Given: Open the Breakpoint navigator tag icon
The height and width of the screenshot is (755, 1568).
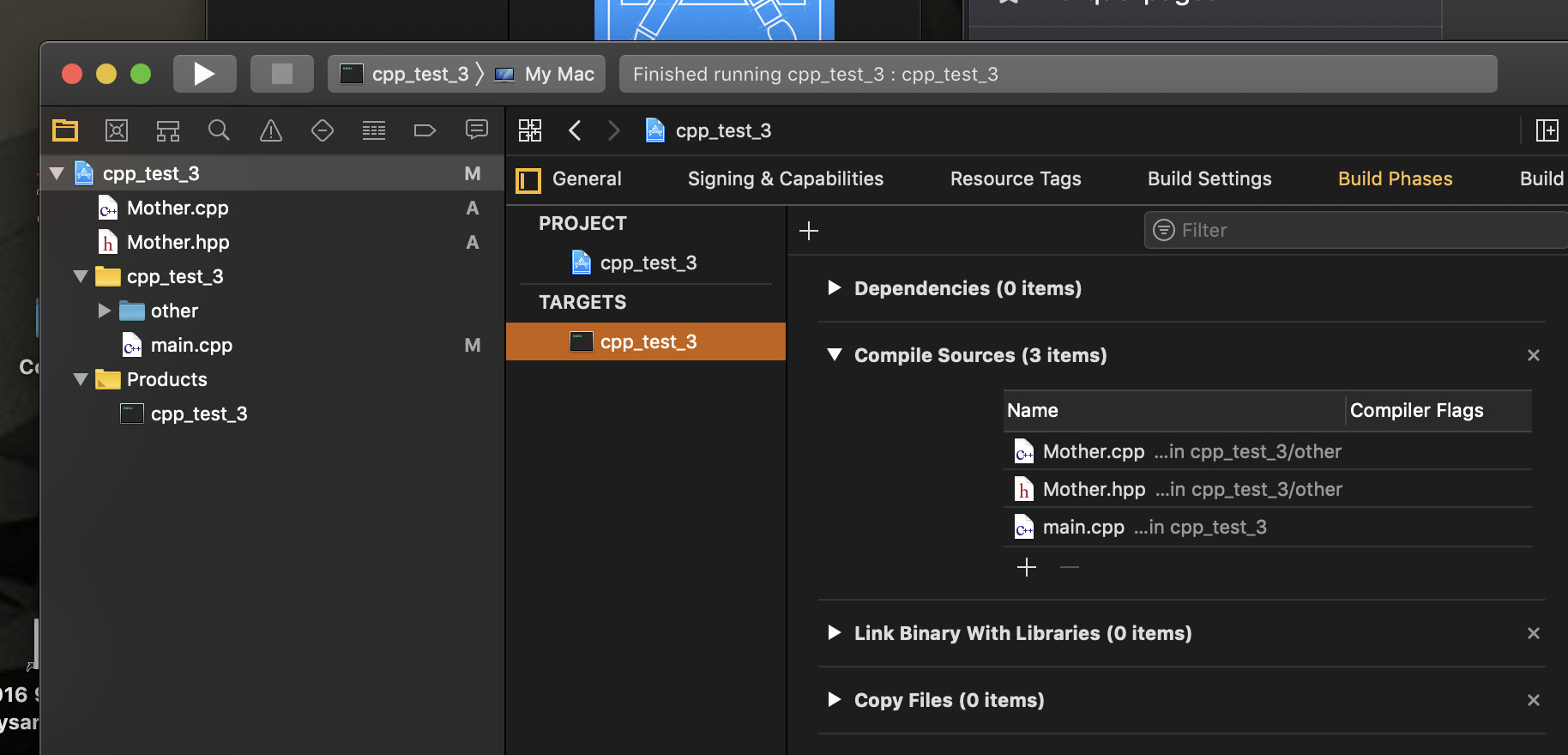Looking at the screenshot, I should point(425,130).
